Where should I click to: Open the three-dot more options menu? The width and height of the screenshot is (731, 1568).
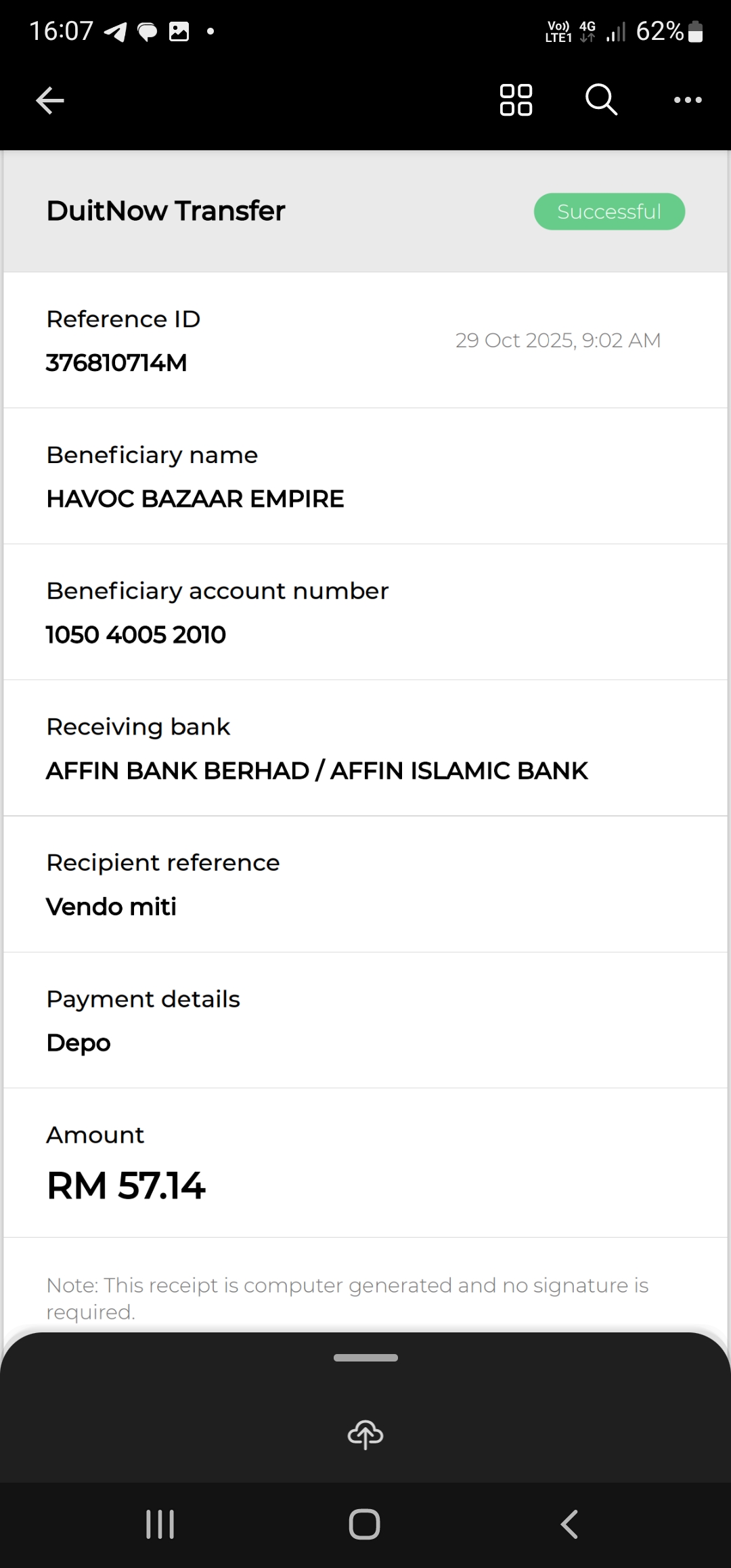[688, 100]
